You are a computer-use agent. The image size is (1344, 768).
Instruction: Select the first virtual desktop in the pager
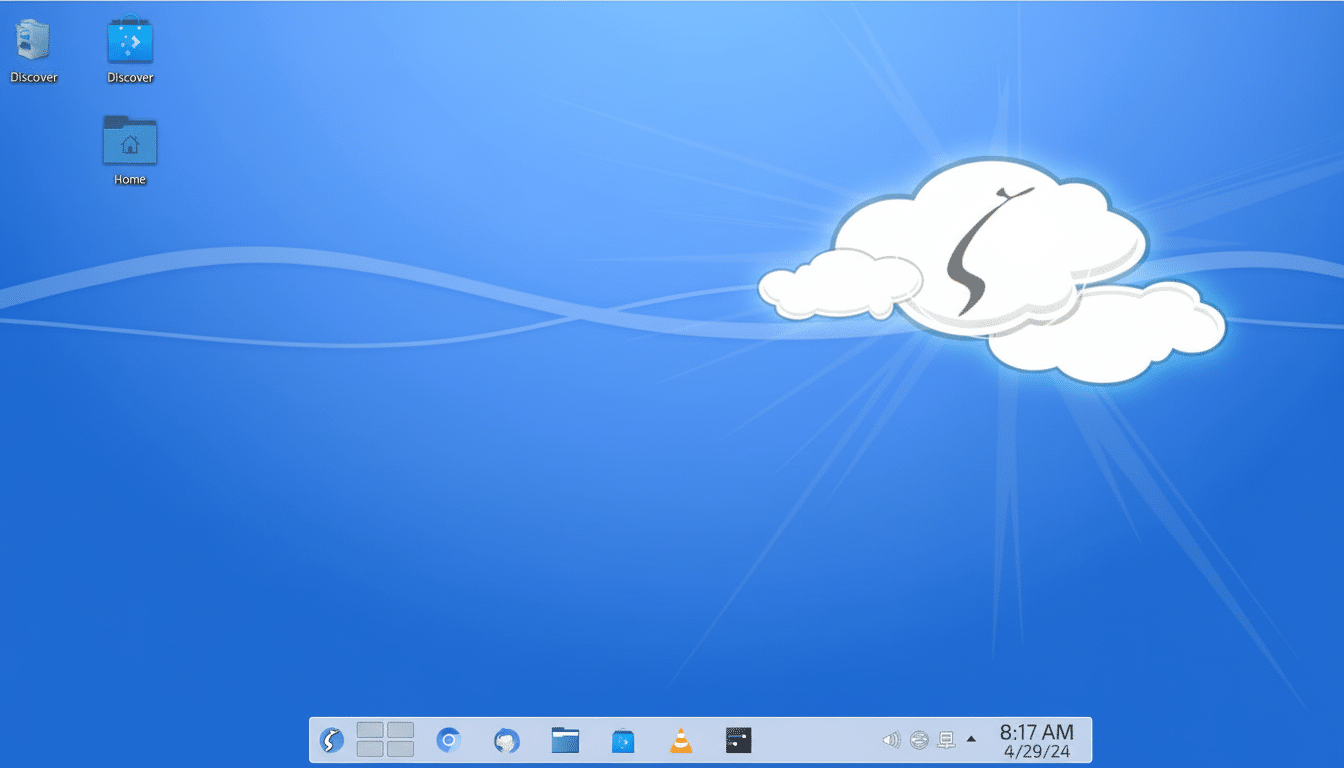[368, 731]
